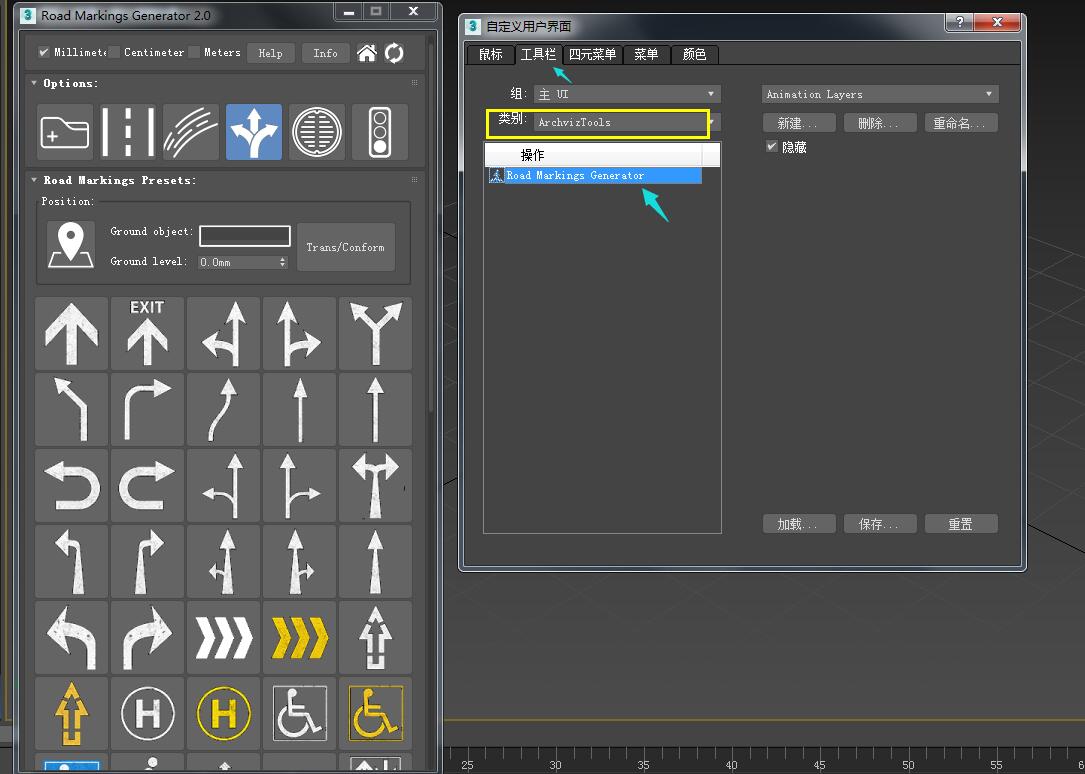Switch to the 四元菜单 tab
Screen dimensions: 1085x774
[x=592, y=54]
